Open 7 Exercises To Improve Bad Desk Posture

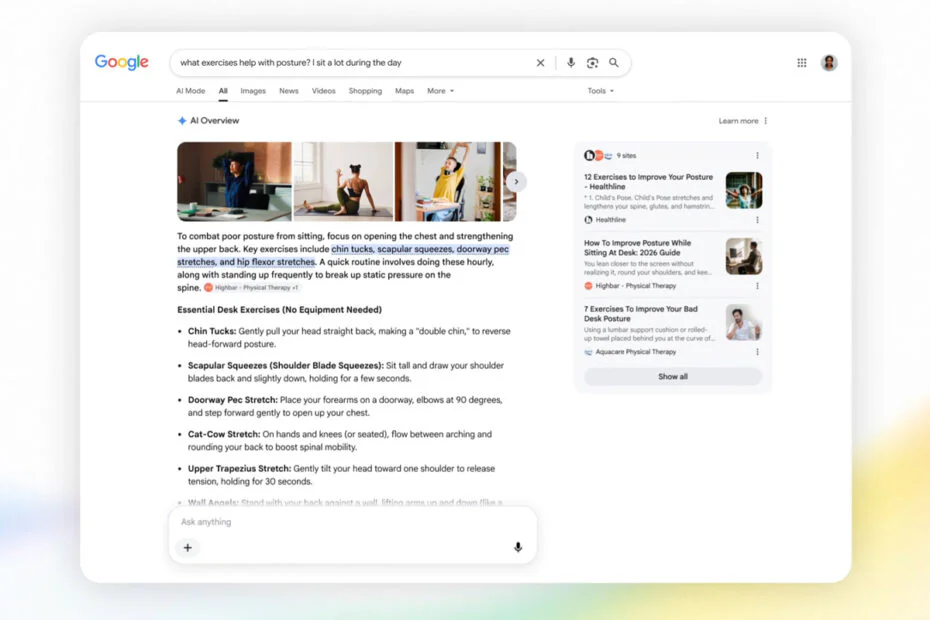(641, 313)
